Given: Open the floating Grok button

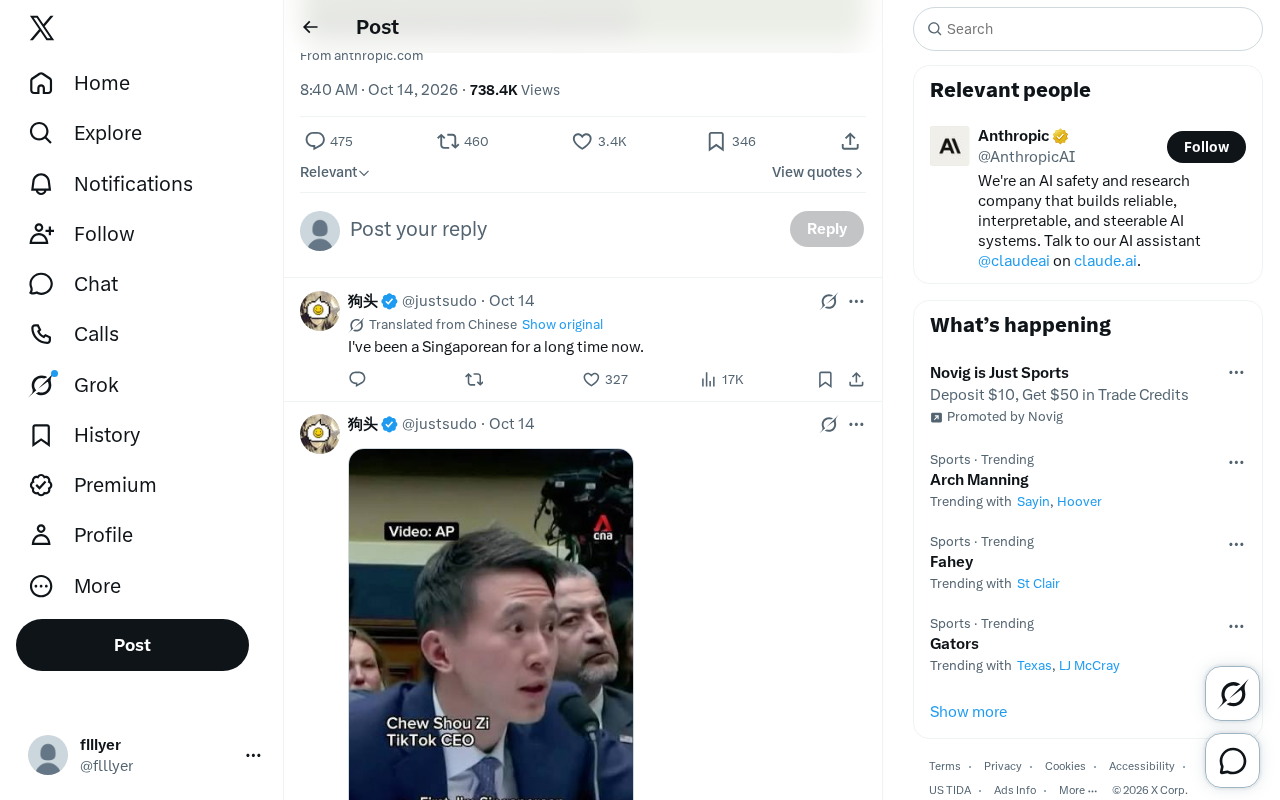Looking at the screenshot, I should click(1232, 693).
